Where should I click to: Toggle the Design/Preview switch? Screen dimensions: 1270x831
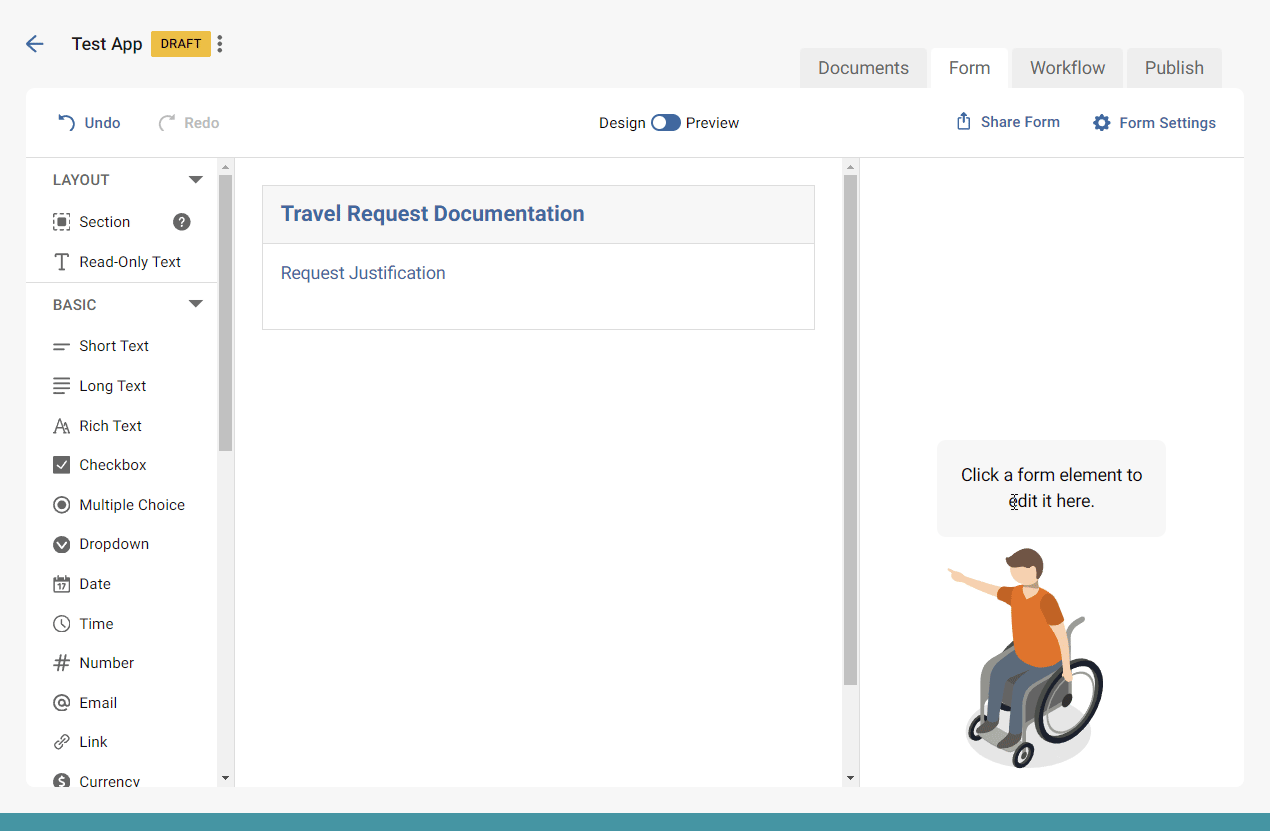pos(665,123)
